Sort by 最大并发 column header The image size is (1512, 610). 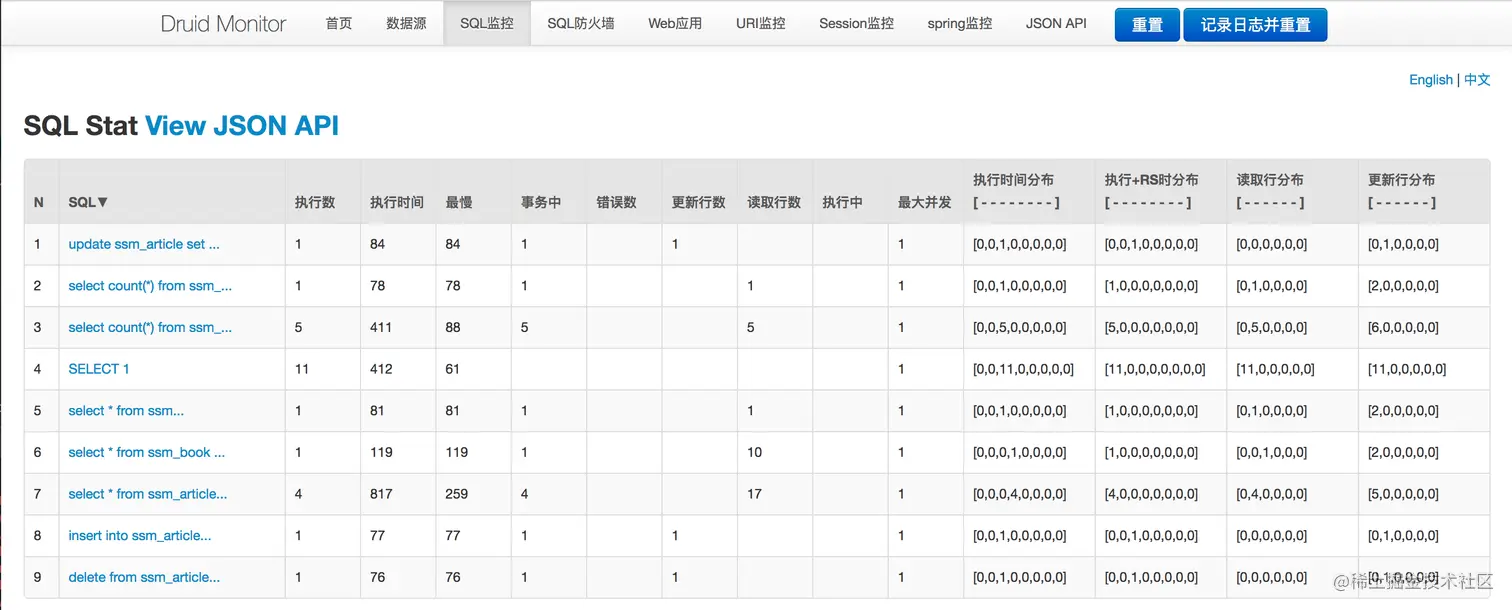tap(925, 202)
